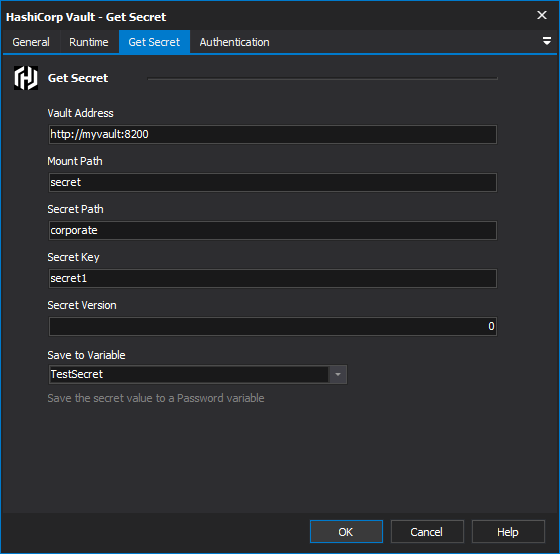Open Help for this action
560x554 pixels.
(508, 532)
